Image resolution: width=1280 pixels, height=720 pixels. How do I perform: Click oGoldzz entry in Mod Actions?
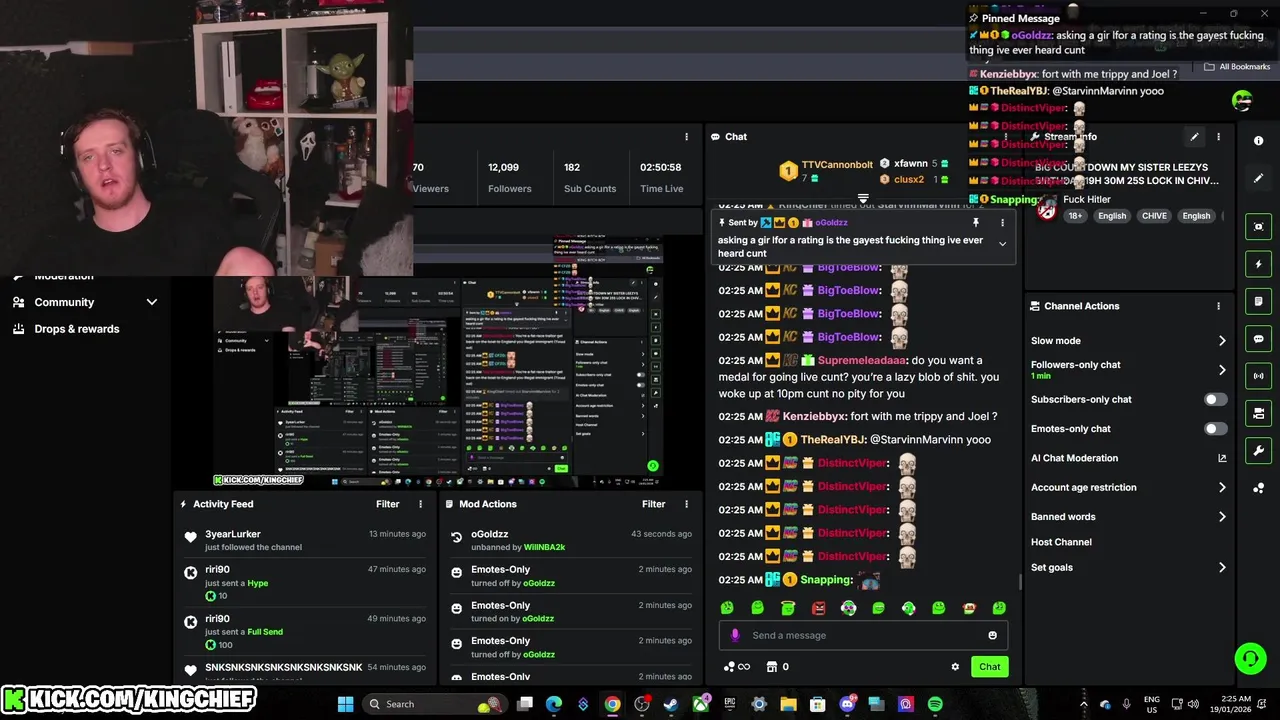coord(490,534)
